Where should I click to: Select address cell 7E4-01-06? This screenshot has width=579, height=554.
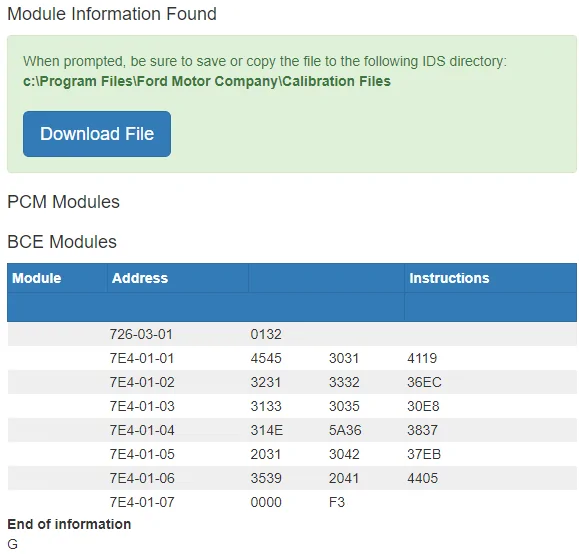click(x=142, y=478)
